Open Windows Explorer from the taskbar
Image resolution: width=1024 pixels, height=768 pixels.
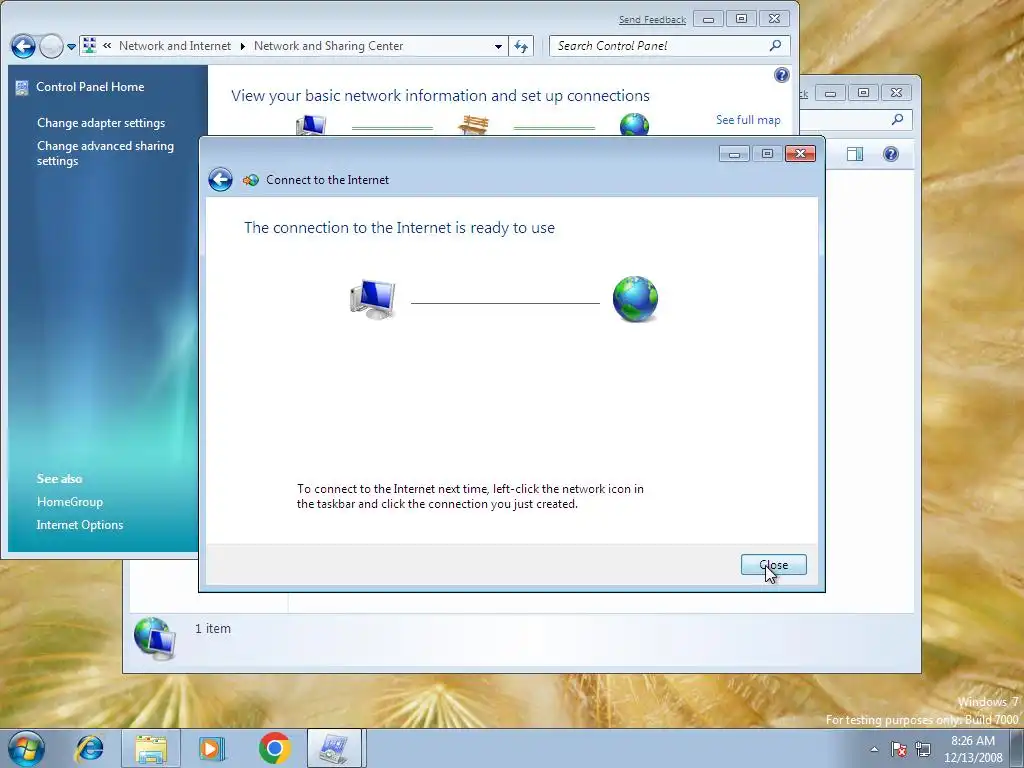coord(151,748)
